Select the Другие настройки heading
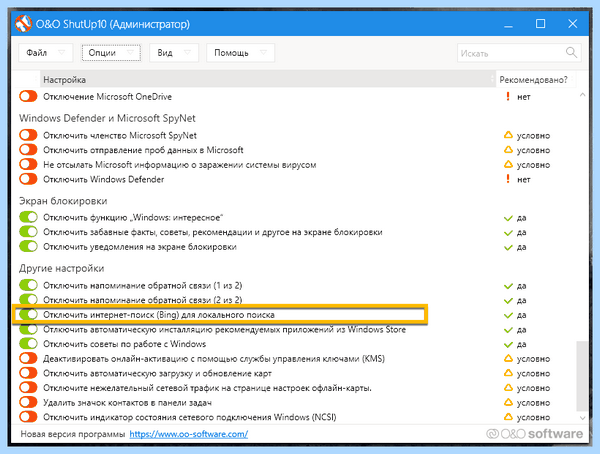Screen dimensions: 600x454 (x=62, y=268)
